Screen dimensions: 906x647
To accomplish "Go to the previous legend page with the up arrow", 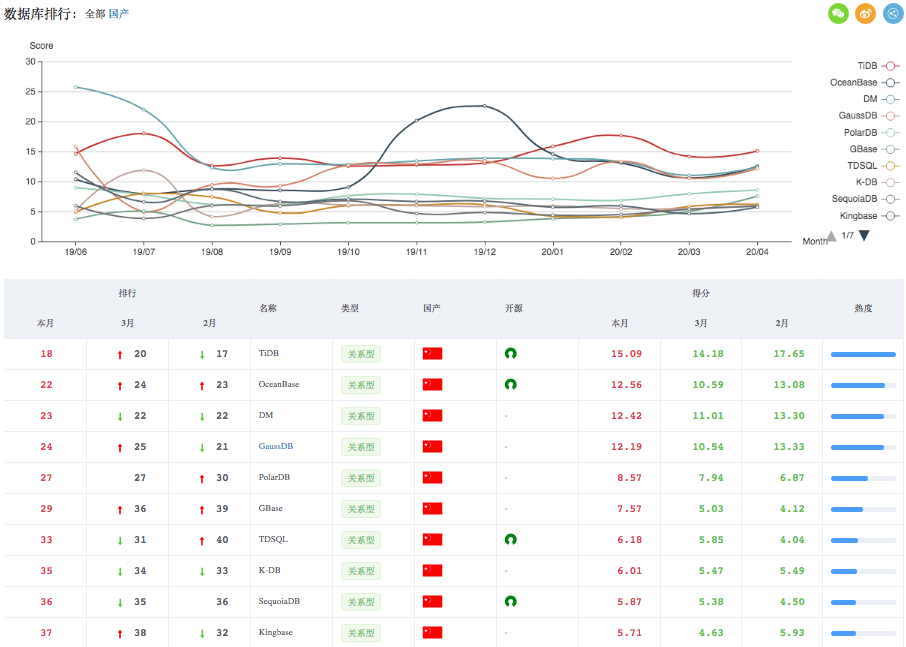I will [831, 236].
